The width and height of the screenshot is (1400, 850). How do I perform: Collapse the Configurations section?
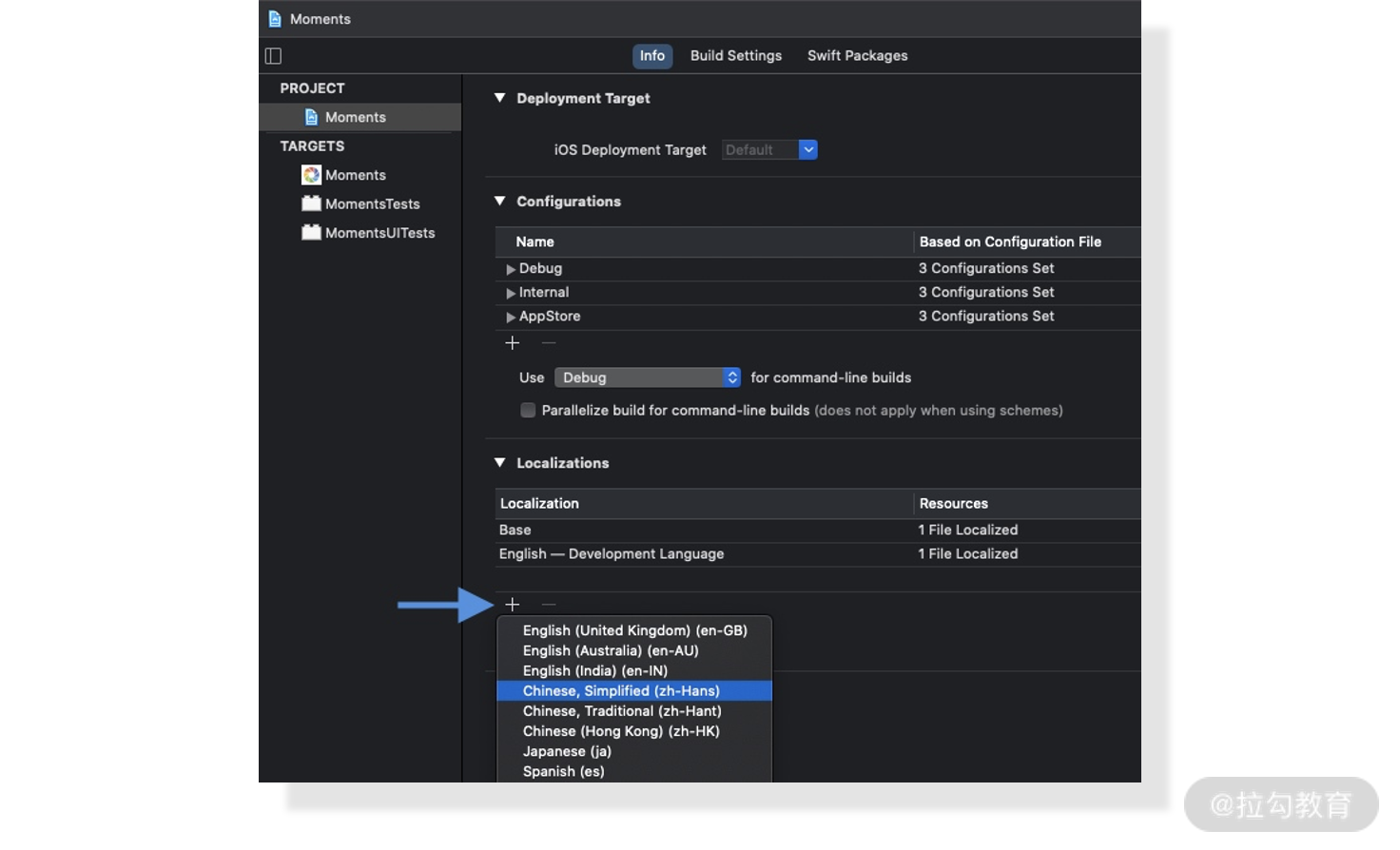pos(500,201)
